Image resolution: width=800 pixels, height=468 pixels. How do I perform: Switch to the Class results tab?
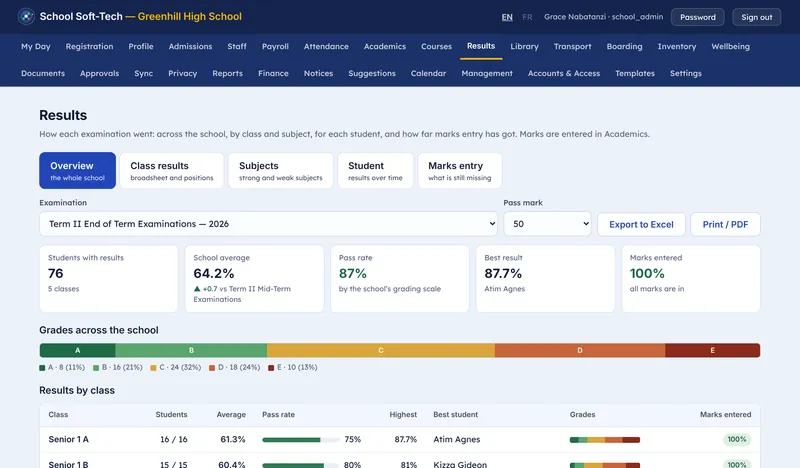171,170
